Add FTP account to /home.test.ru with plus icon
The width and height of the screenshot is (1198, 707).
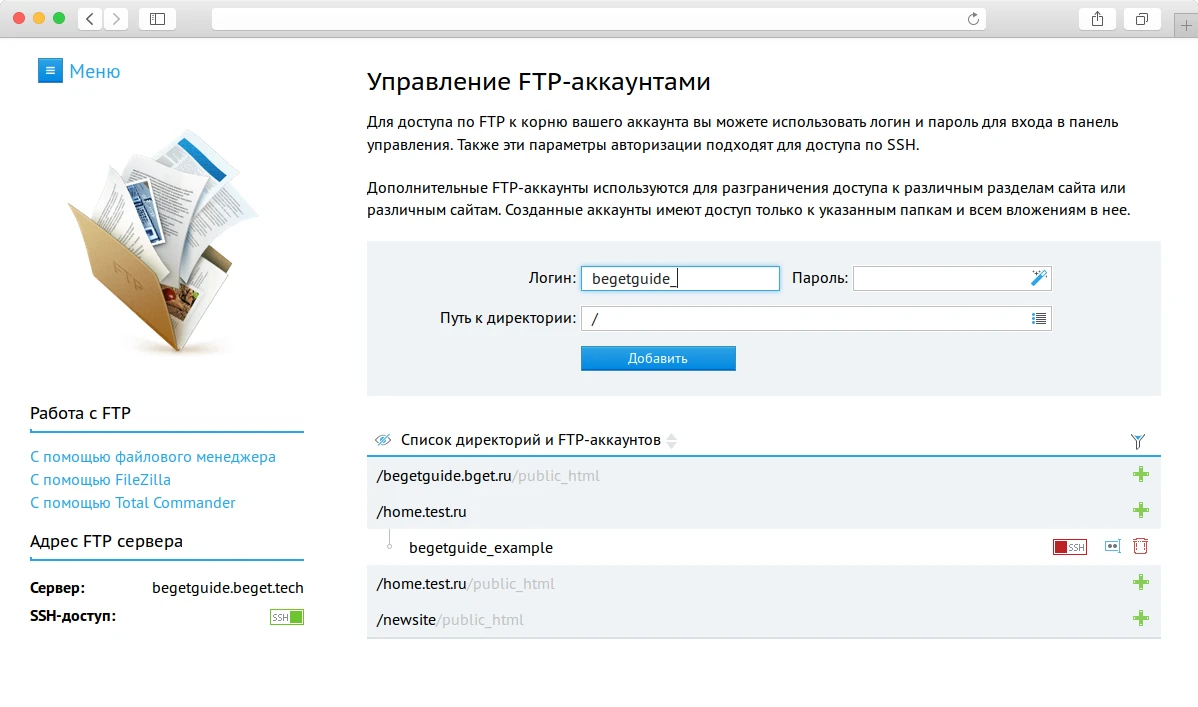pos(1140,510)
